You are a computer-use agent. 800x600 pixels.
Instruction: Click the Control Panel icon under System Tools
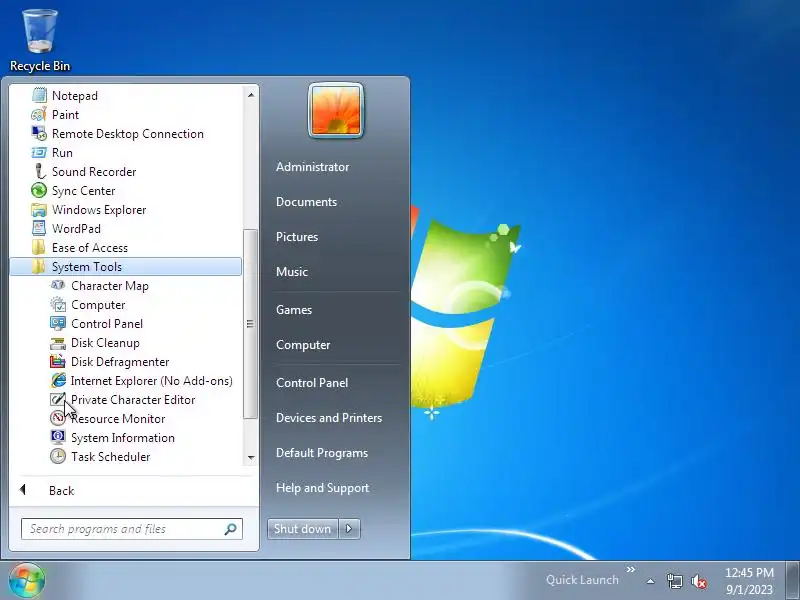coord(58,323)
